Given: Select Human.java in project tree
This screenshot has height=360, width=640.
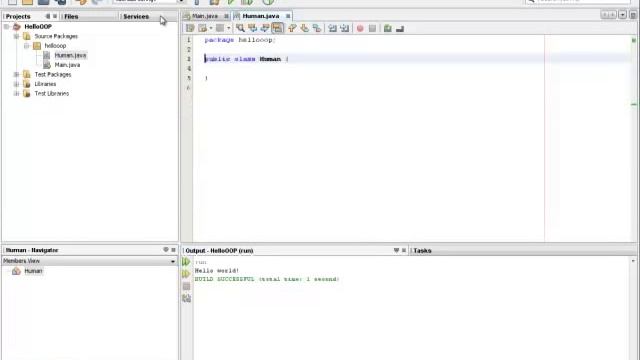Looking at the screenshot, I should pos(70,55).
